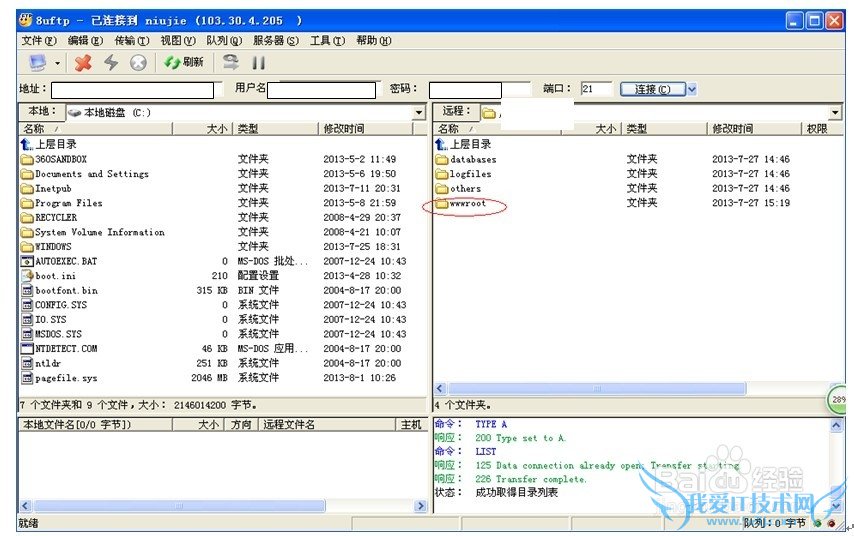Sort remote list by 权限 column

[x=821, y=129]
